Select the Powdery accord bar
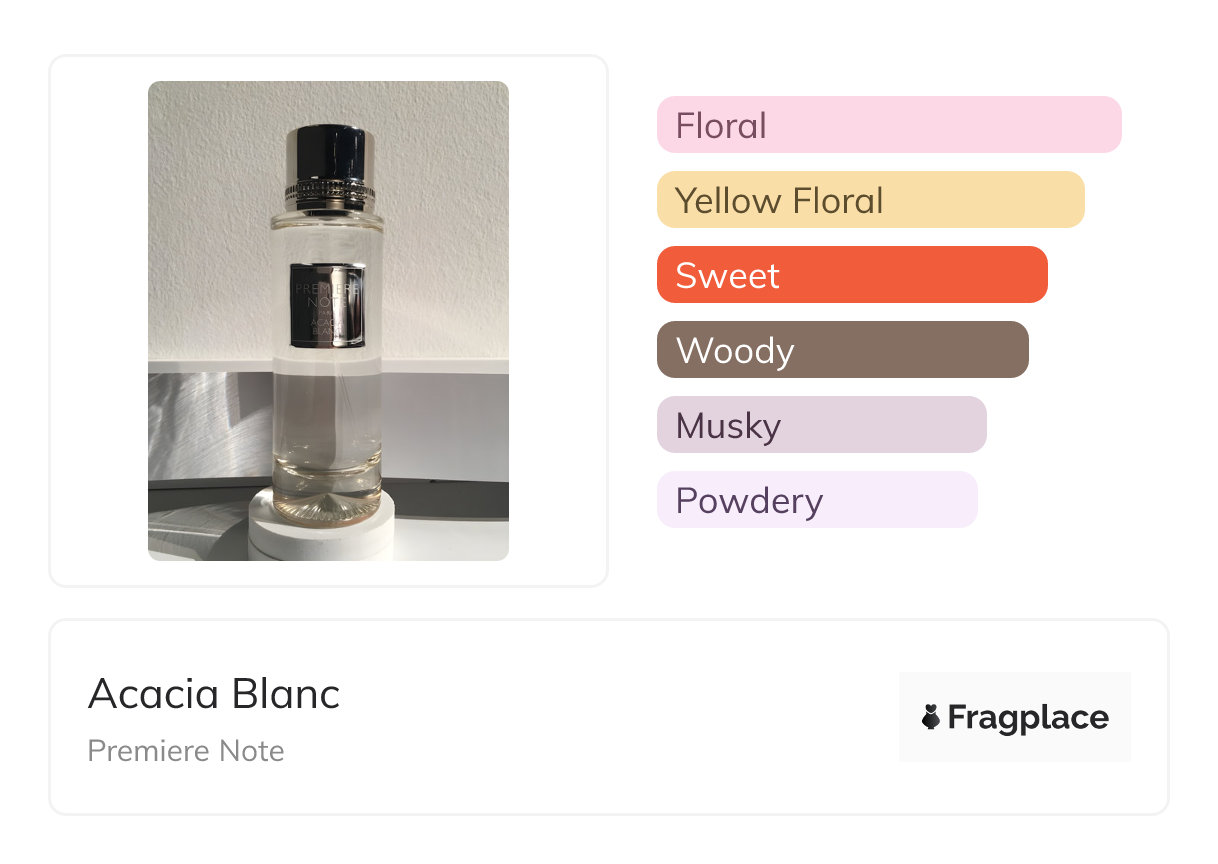Screen dimensions: 1218x864 816,500
